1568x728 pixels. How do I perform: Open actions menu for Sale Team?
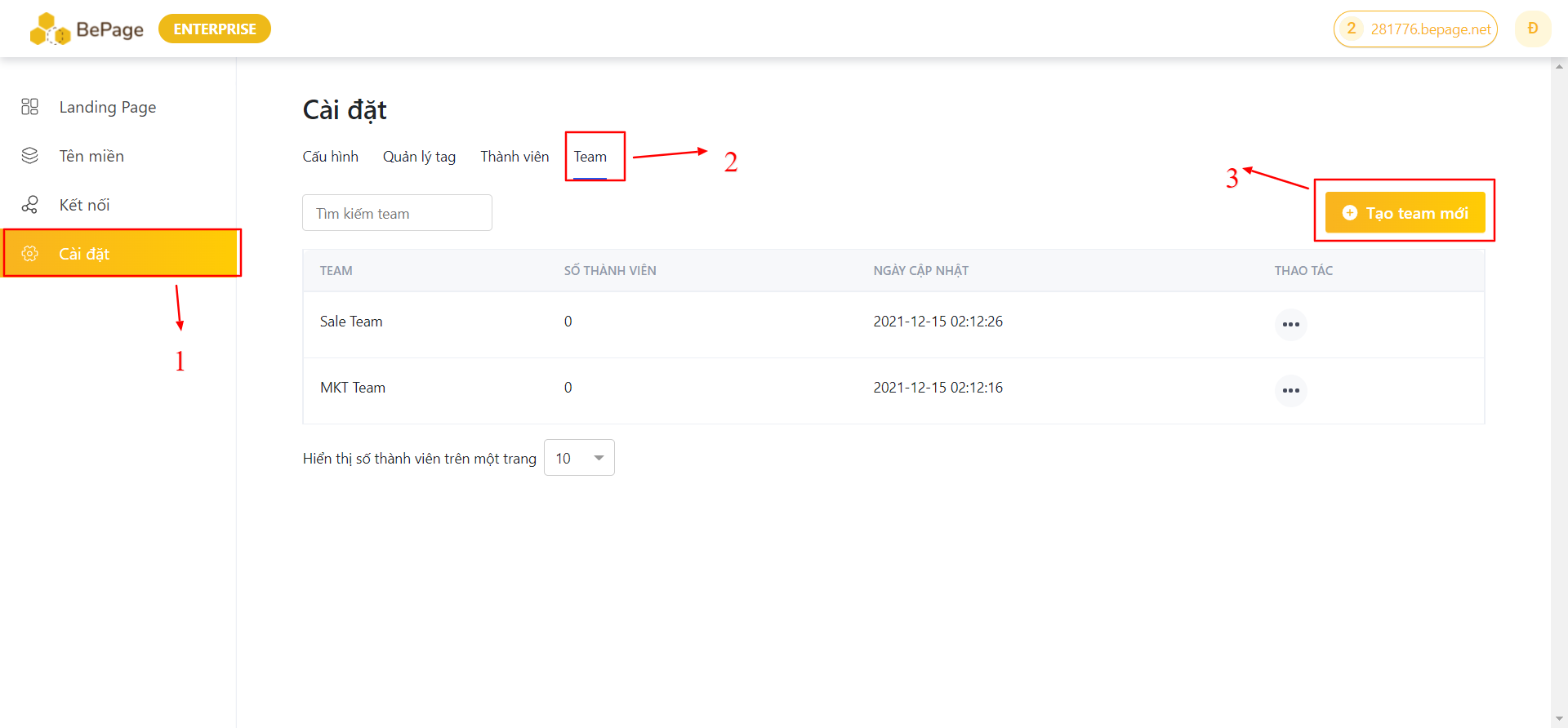1290,325
